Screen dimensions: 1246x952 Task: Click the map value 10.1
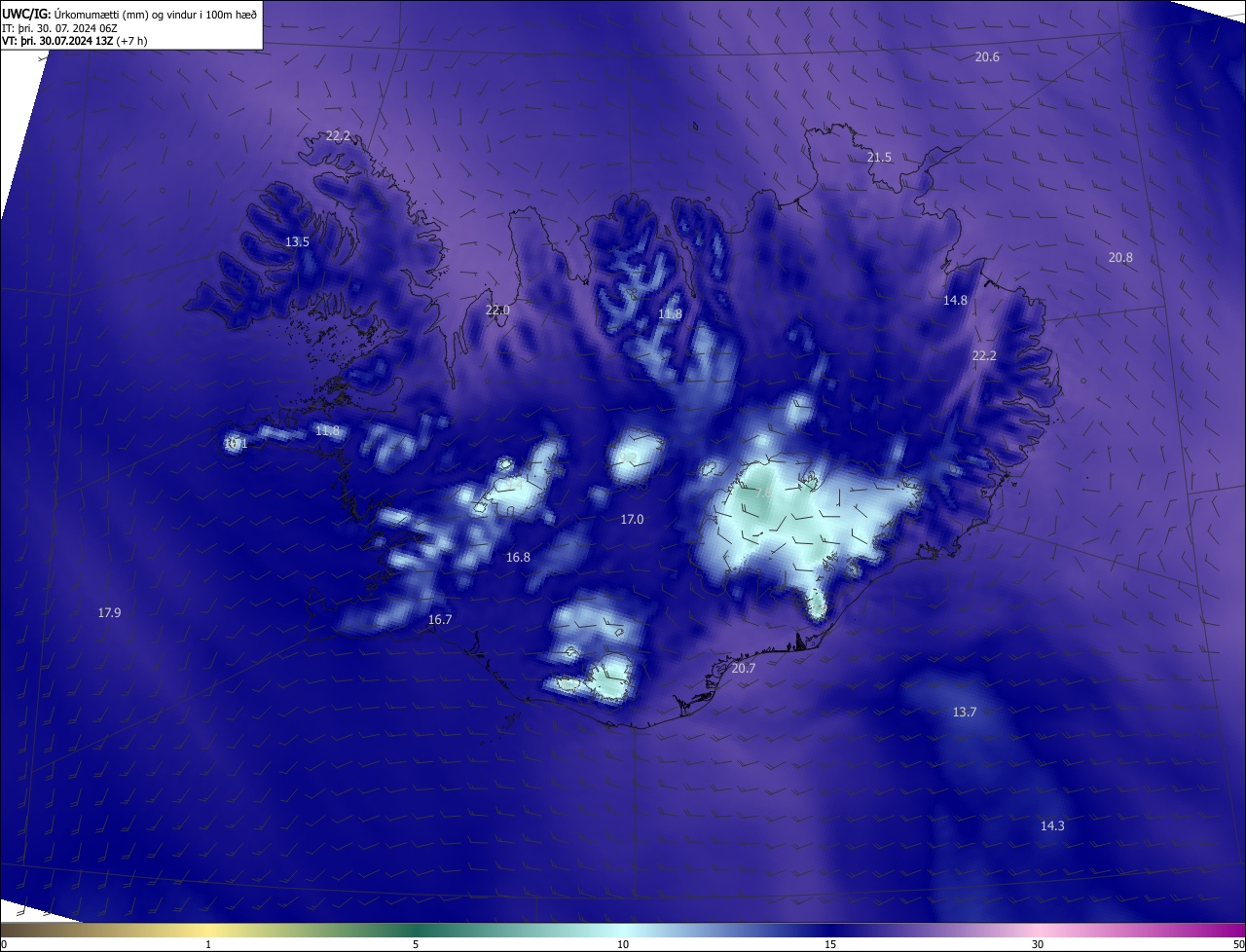(236, 444)
